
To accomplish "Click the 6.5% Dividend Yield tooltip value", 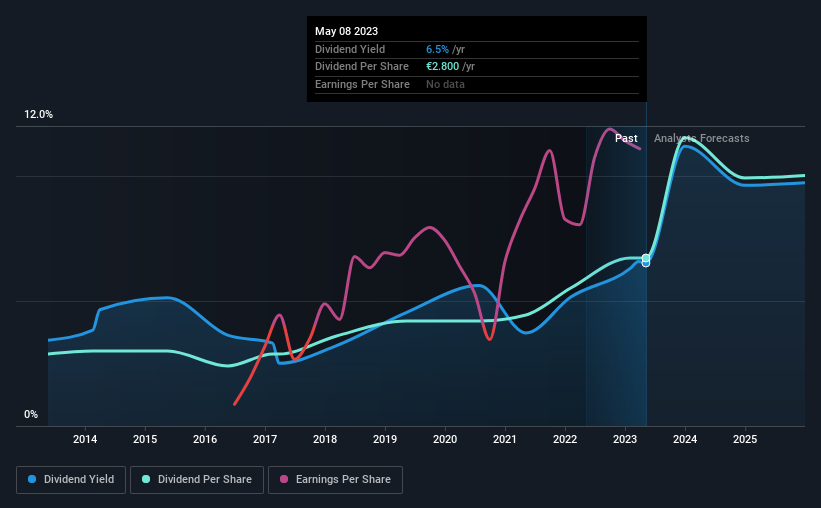I will click(x=437, y=49).
